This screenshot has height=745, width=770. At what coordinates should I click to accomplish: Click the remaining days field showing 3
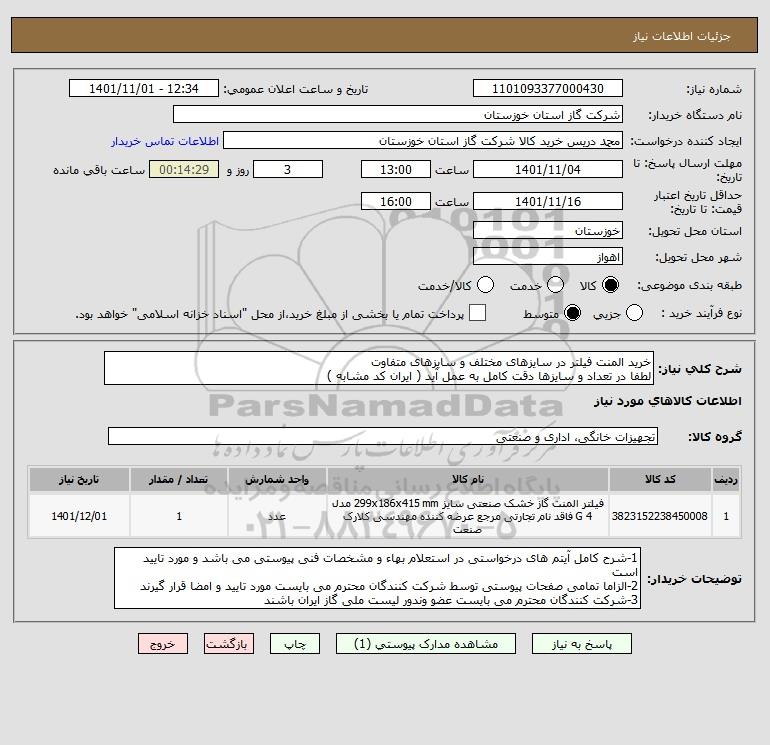(288, 169)
